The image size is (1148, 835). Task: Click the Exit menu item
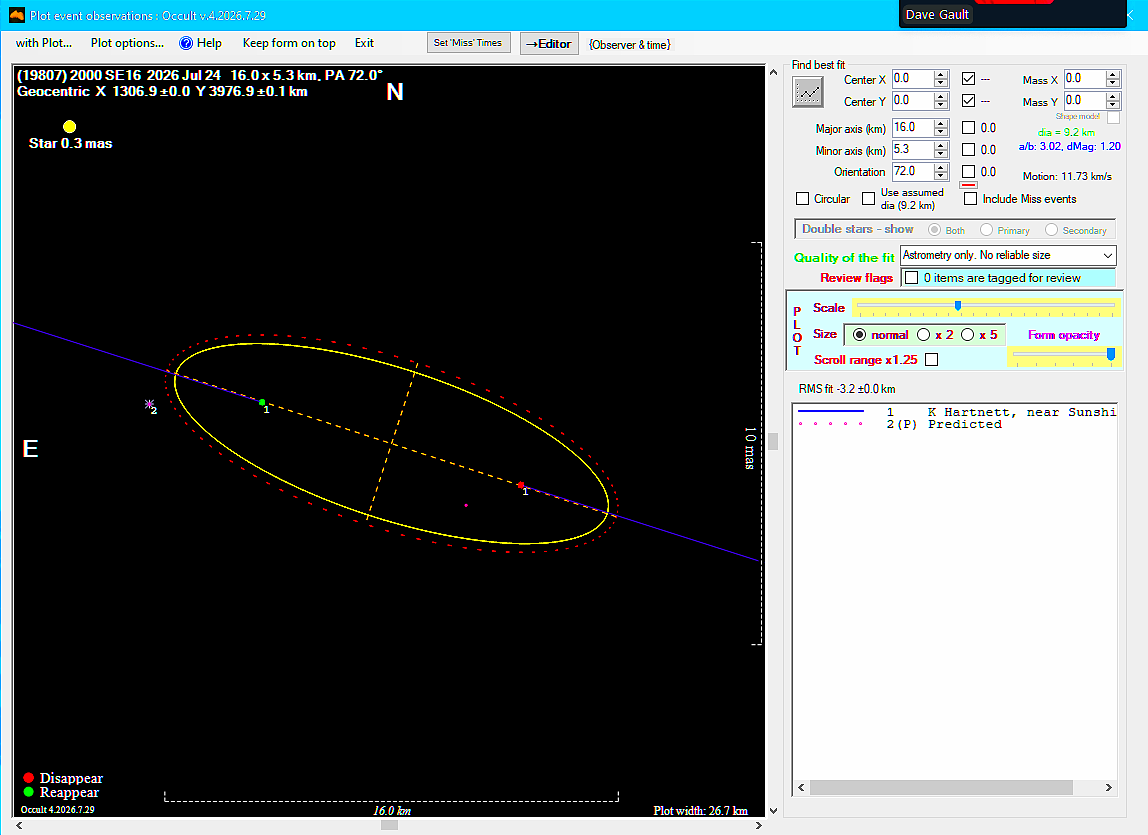click(x=365, y=43)
